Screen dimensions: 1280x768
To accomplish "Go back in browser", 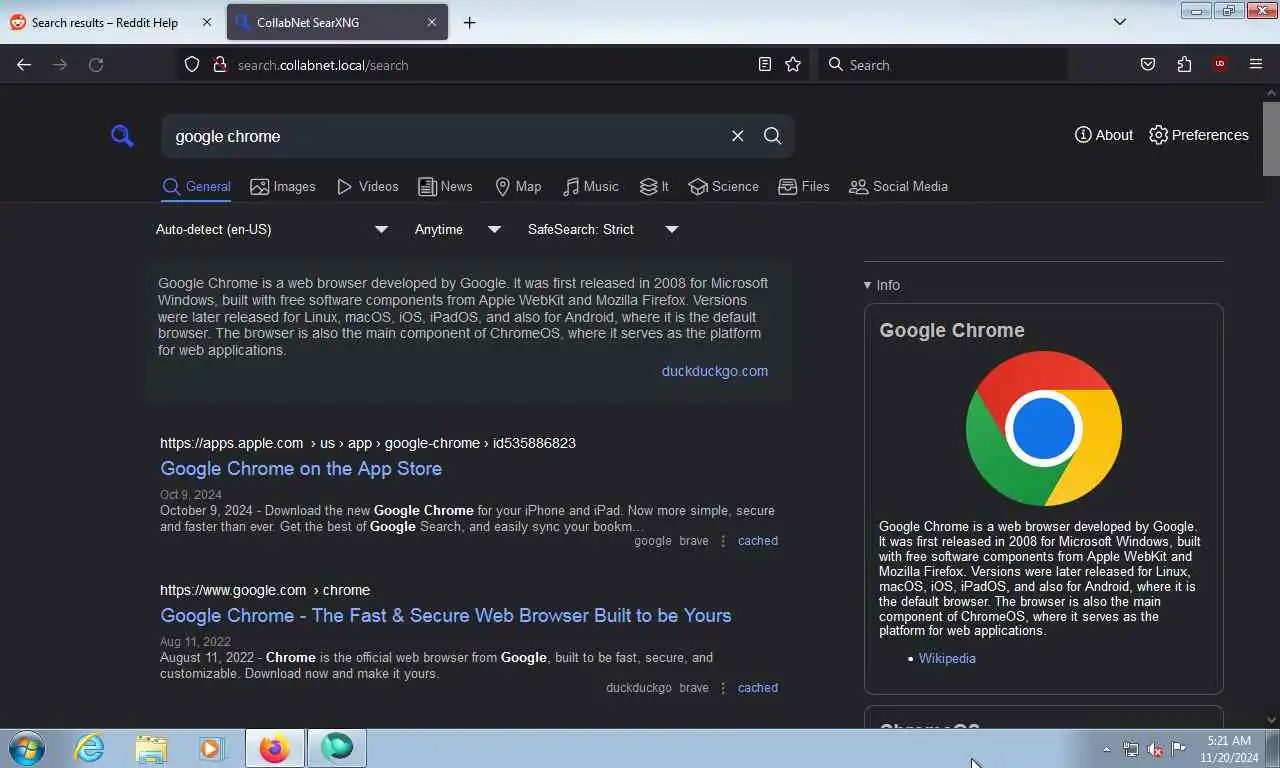I will click(x=24, y=65).
